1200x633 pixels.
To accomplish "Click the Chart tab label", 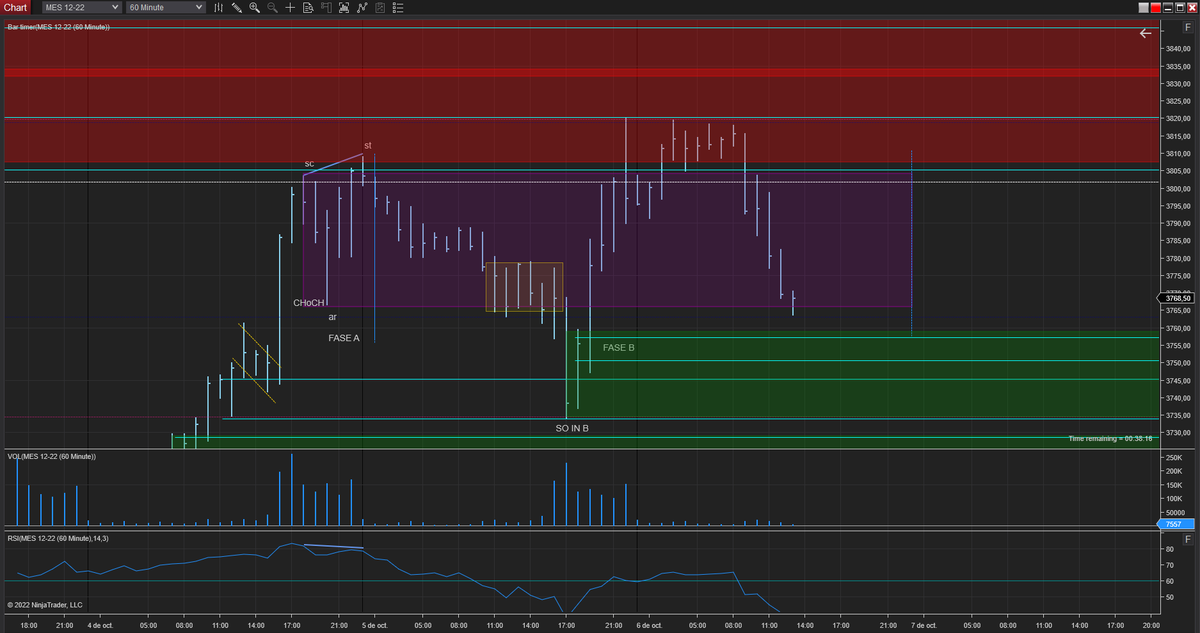I will 15,7.
